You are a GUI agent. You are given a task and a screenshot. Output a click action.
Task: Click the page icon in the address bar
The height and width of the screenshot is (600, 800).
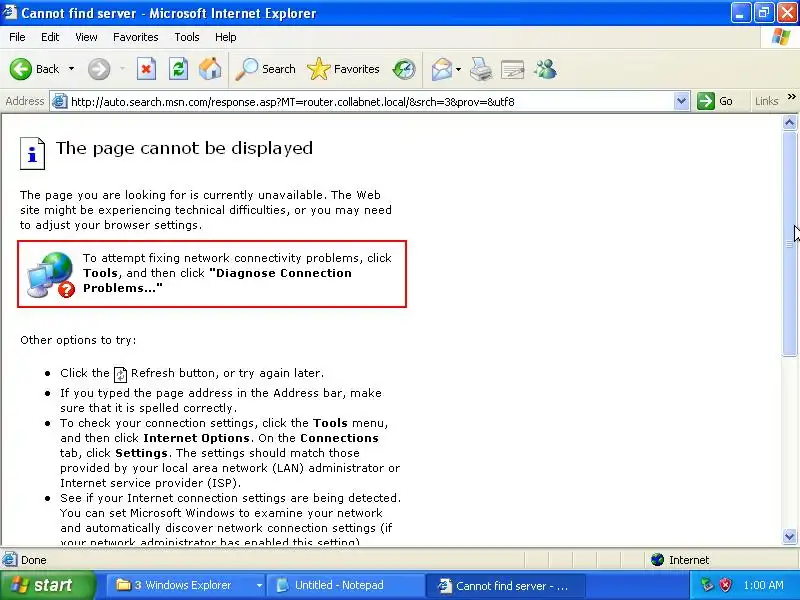59,102
